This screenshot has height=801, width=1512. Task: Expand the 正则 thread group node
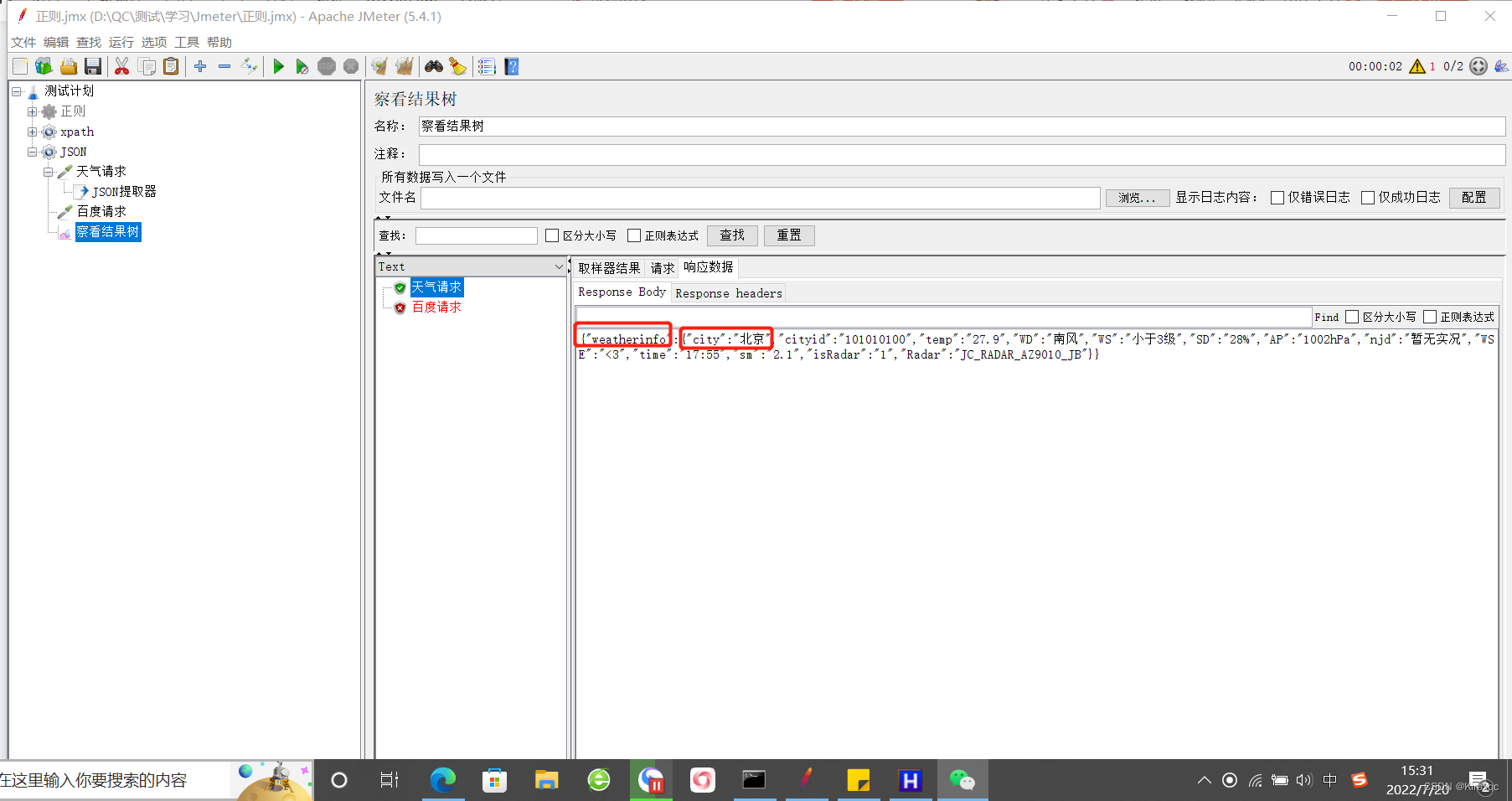[32, 111]
